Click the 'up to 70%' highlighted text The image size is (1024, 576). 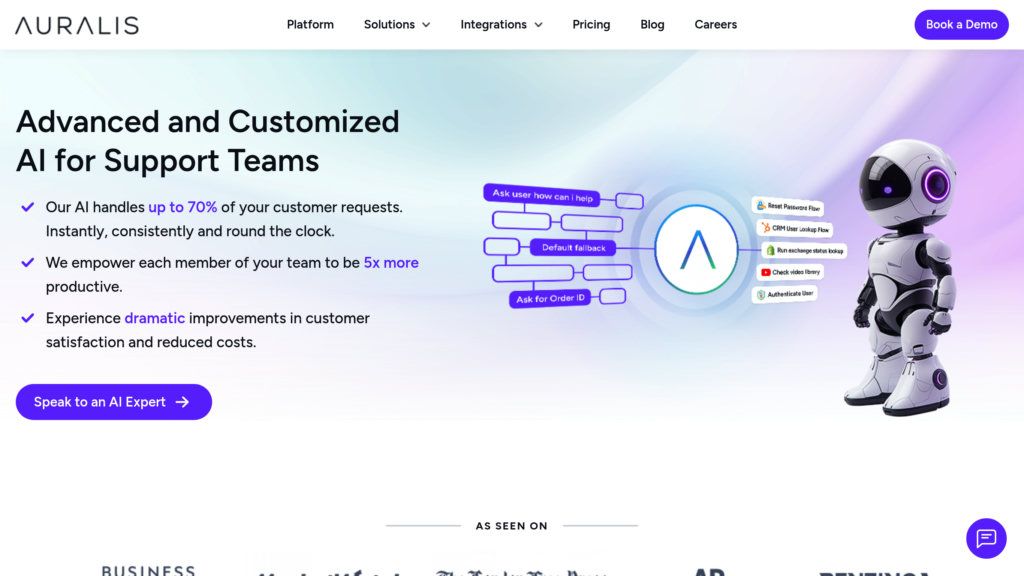(x=182, y=207)
